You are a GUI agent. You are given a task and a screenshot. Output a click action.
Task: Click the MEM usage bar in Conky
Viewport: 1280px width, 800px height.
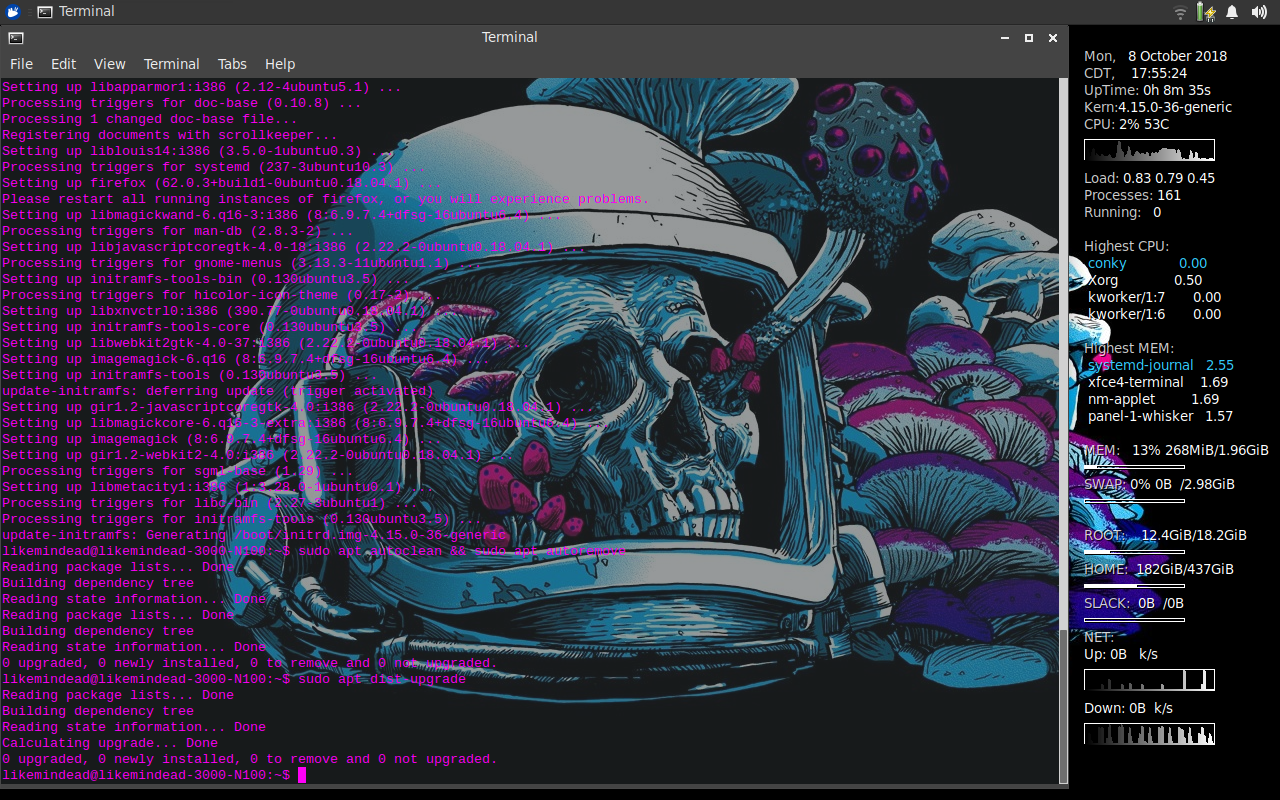pyautogui.click(x=1134, y=466)
